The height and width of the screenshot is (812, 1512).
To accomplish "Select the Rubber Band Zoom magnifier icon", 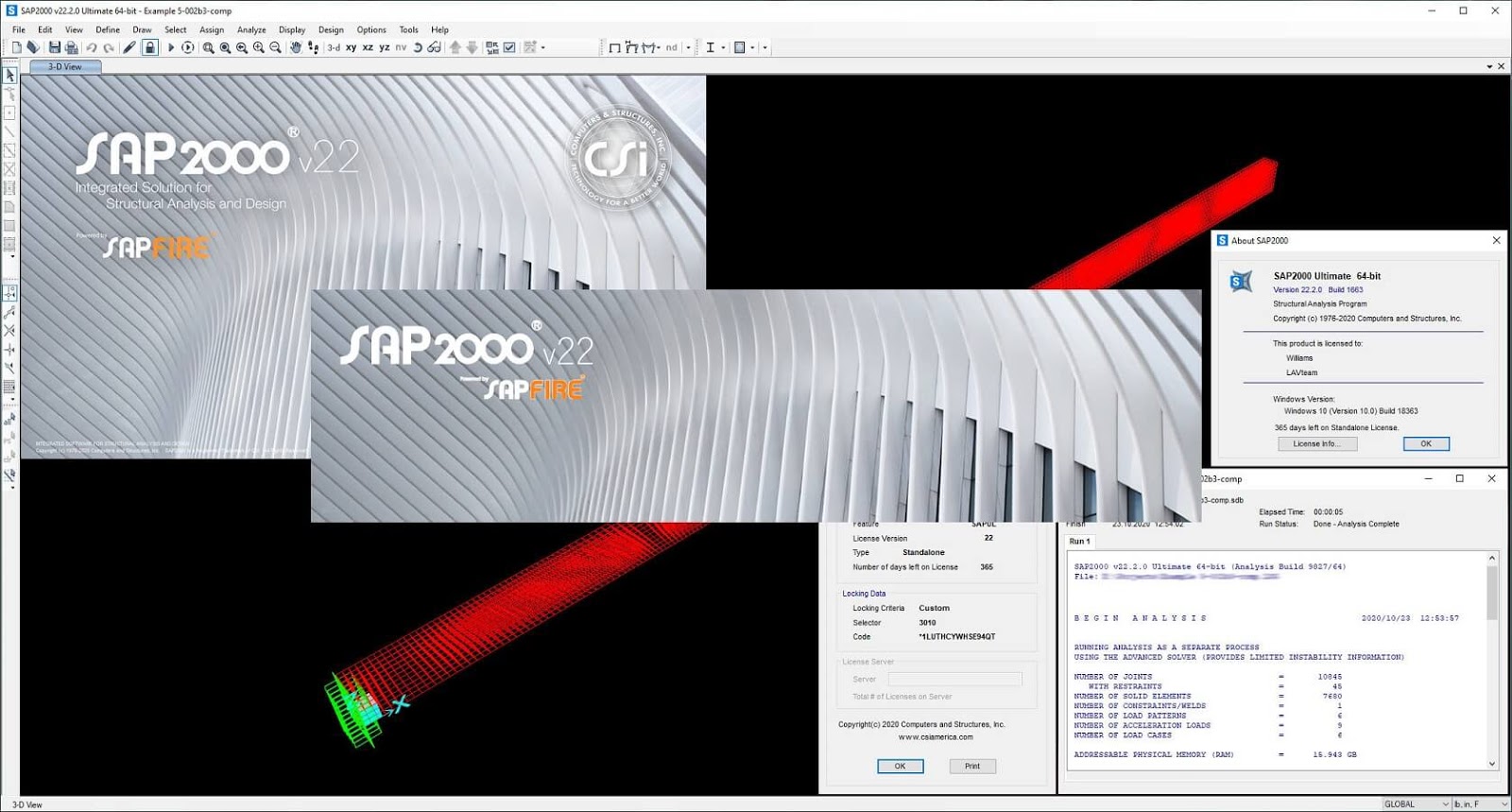I will [208, 47].
